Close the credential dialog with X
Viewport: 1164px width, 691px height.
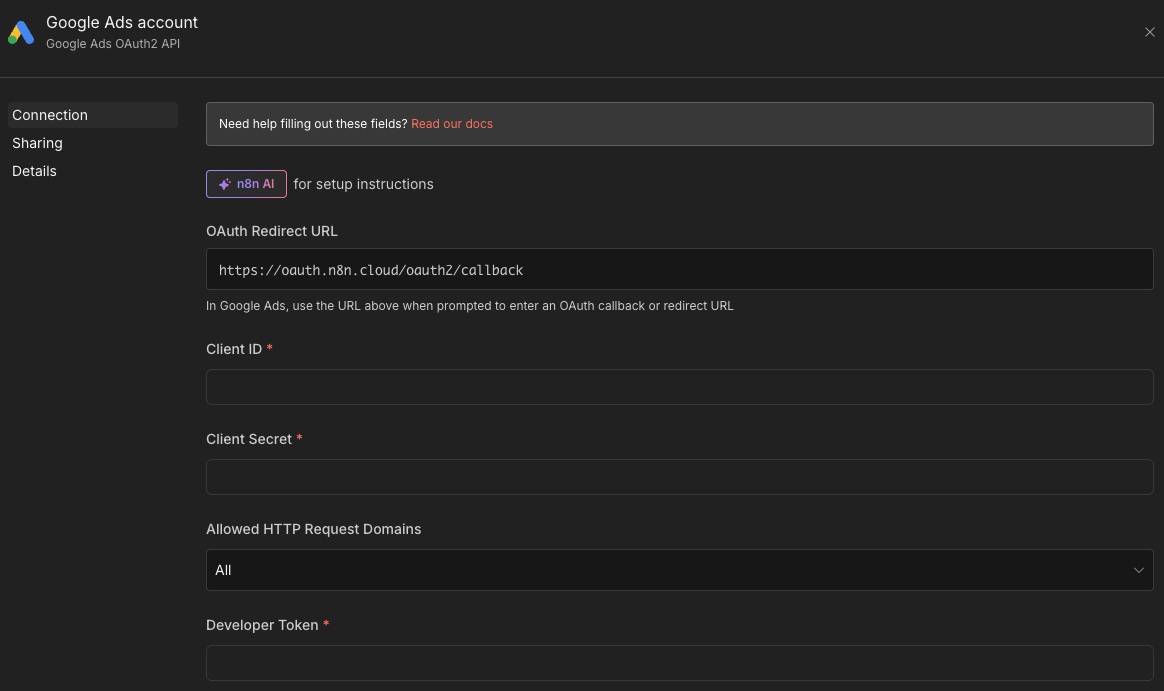pos(1149,32)
